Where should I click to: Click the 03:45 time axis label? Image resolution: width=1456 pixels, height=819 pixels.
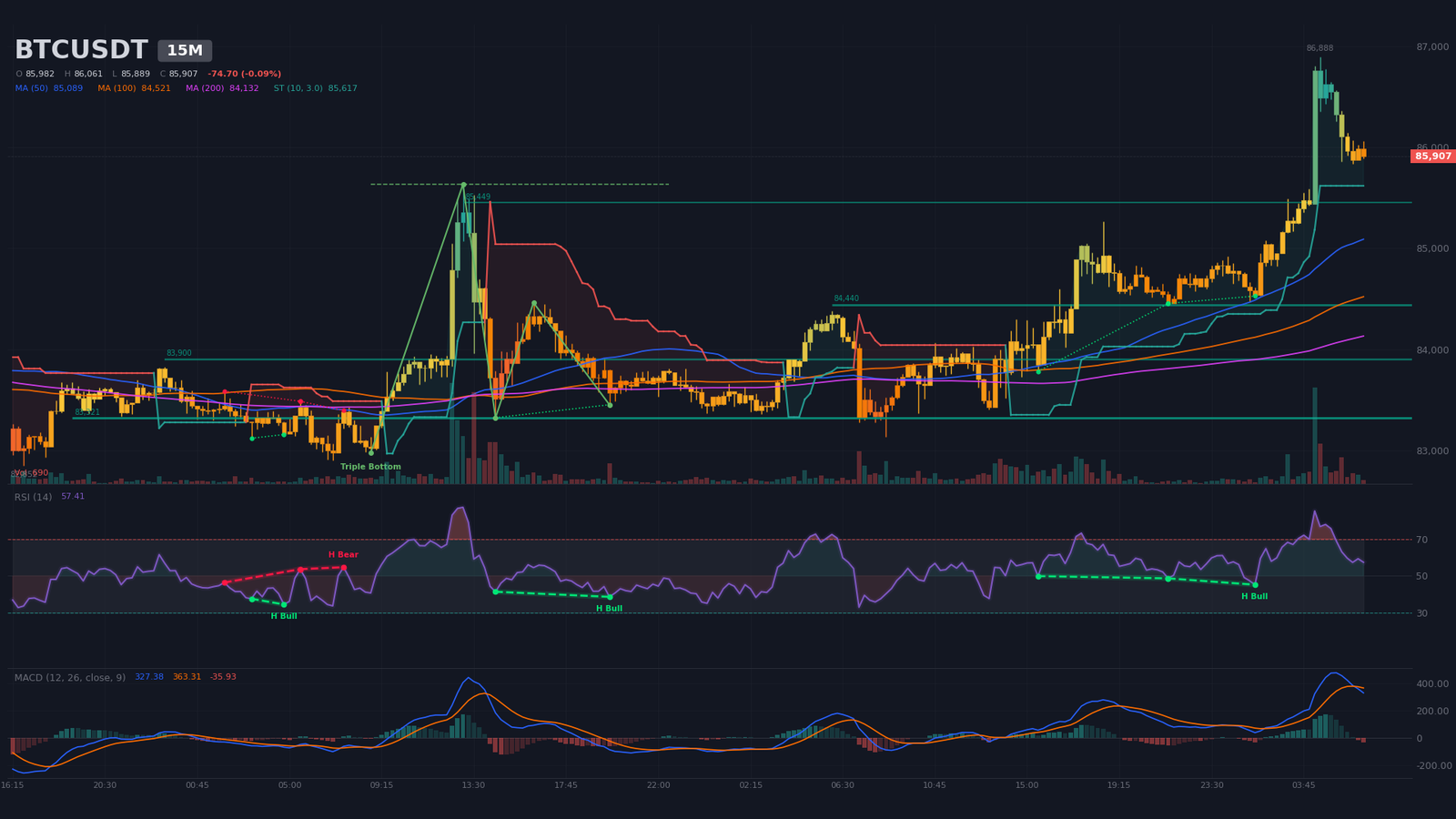(1303, 785)
